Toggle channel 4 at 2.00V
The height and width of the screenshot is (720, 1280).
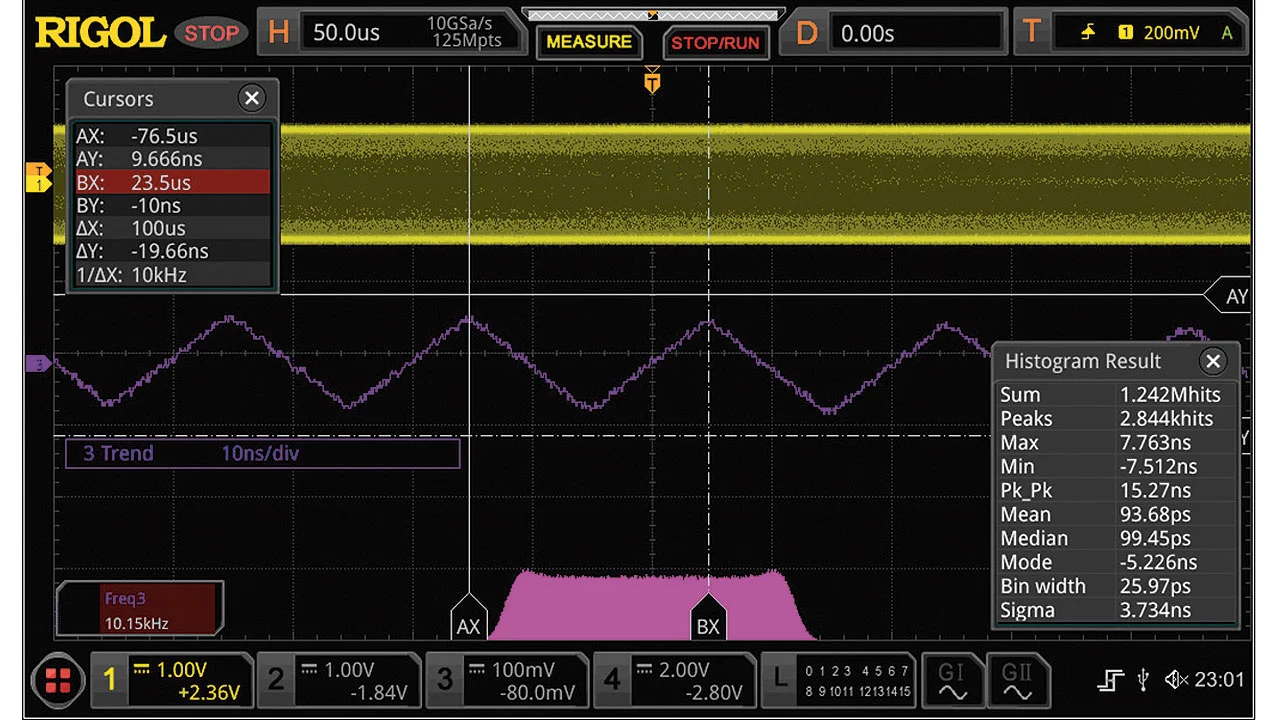click(x=675, y=681)
